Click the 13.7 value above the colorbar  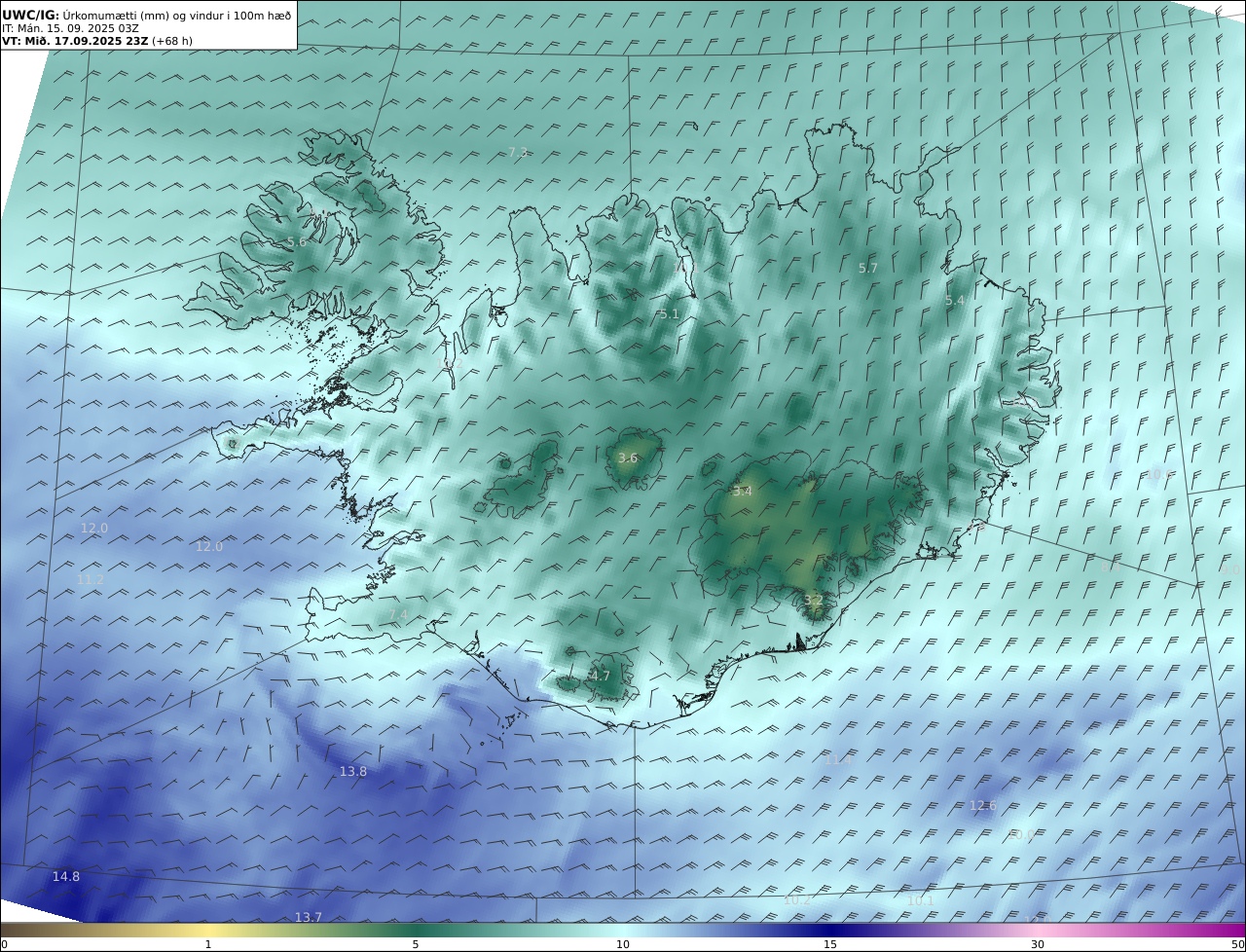(x=309, y=917)
